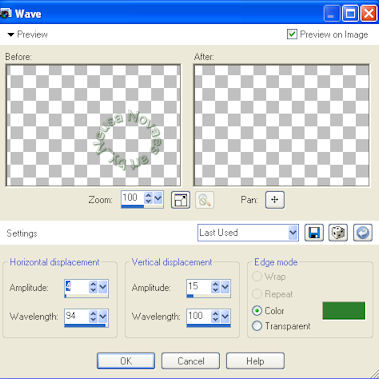Screen dimensions: 379x379
Task: Adjust Horizontal Wavelength using spinner arrows
Action: [x=93, y=316]
